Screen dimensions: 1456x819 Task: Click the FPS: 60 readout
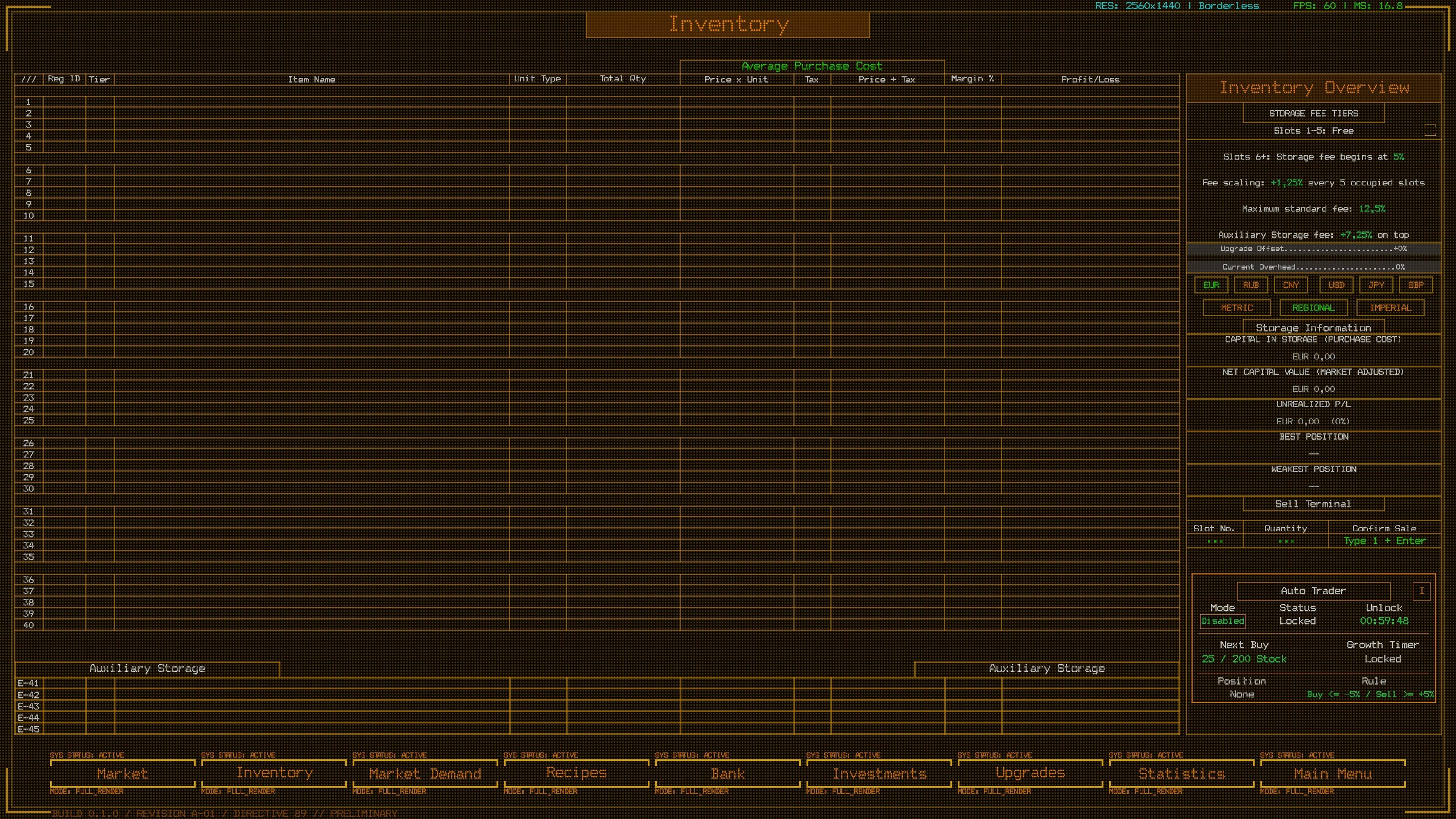point(1348,6)
